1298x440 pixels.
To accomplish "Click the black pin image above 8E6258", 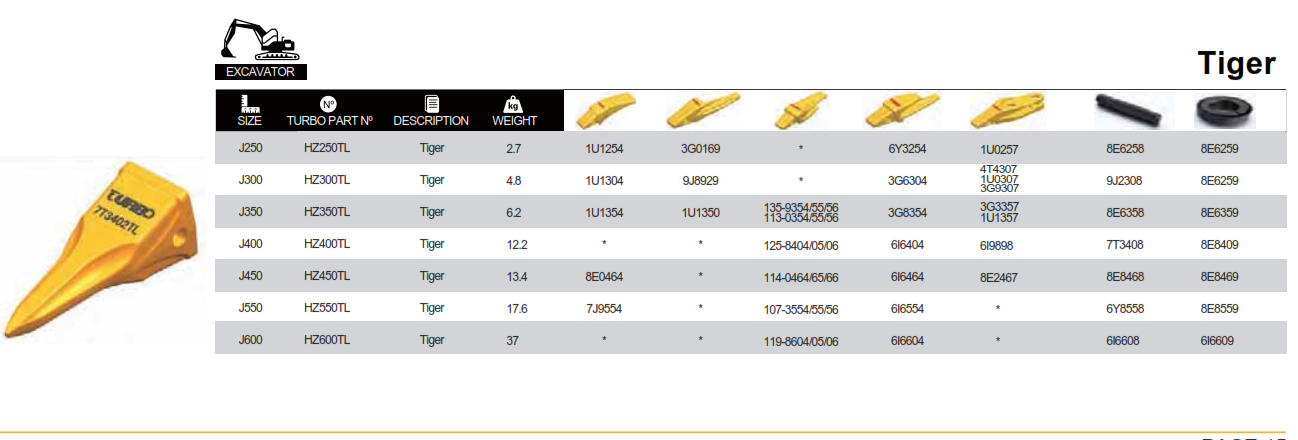I will click(x=1127, y=110).
